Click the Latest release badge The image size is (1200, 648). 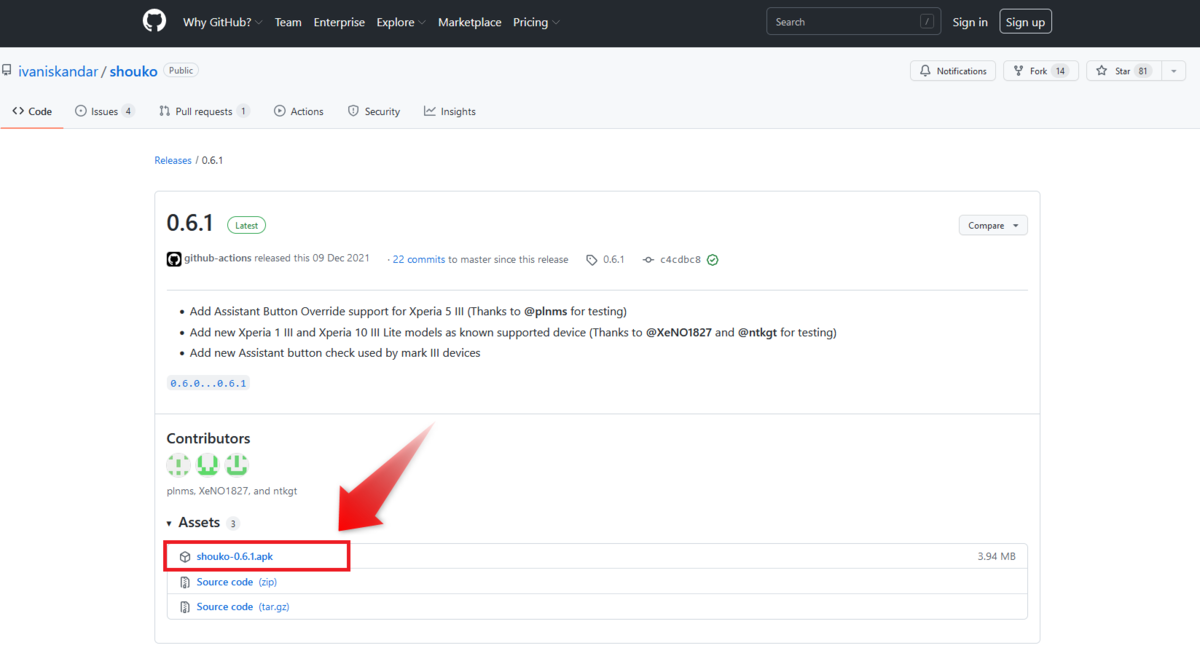point(246,225)
